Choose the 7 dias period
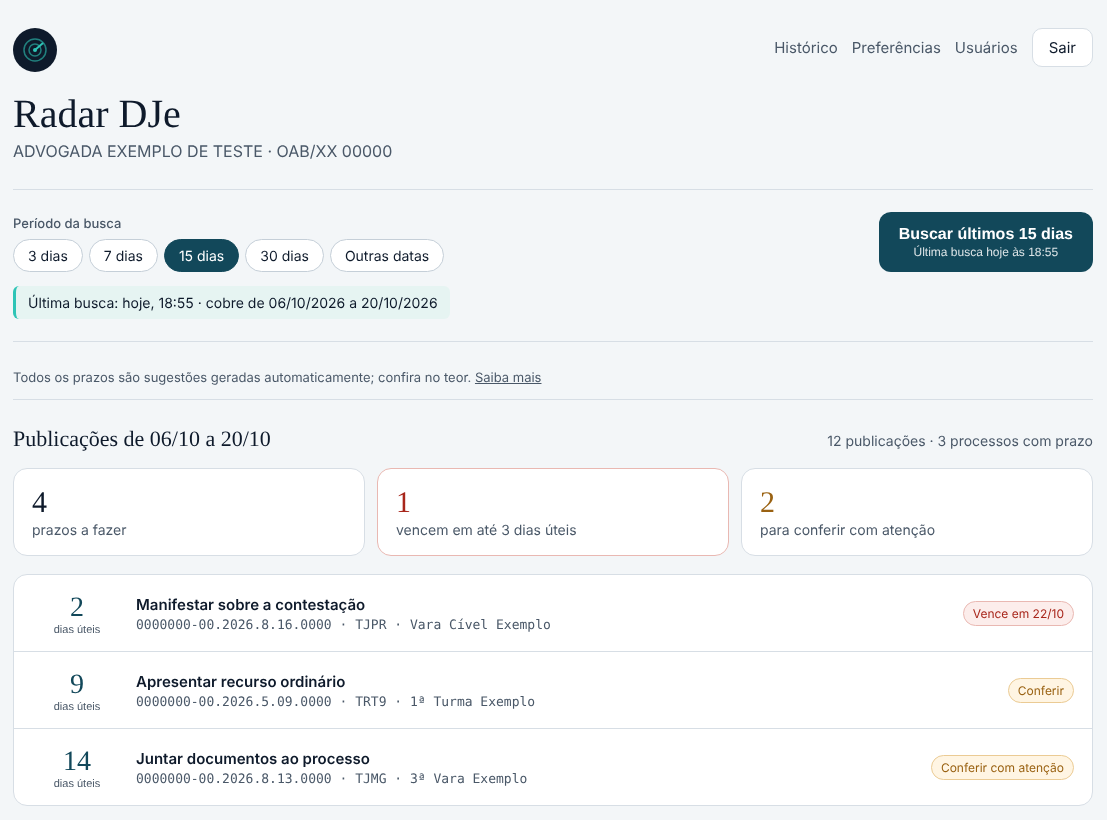Image resolution: width=1107 pixels, height=820 pixels. pyautogui.click(x=123, y=256)
